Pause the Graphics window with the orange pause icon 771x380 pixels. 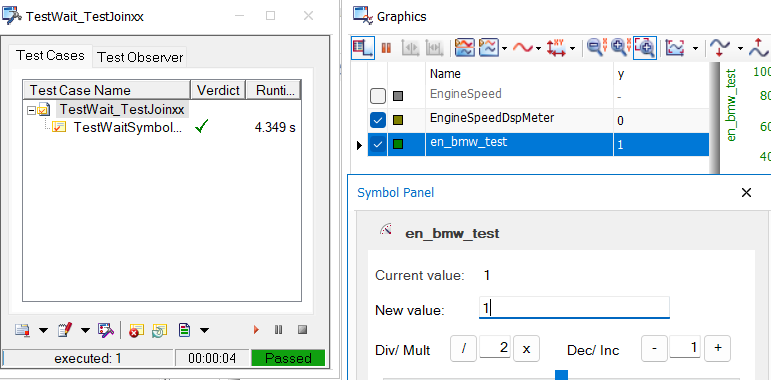pyautogui.click(x=386, y=48)
